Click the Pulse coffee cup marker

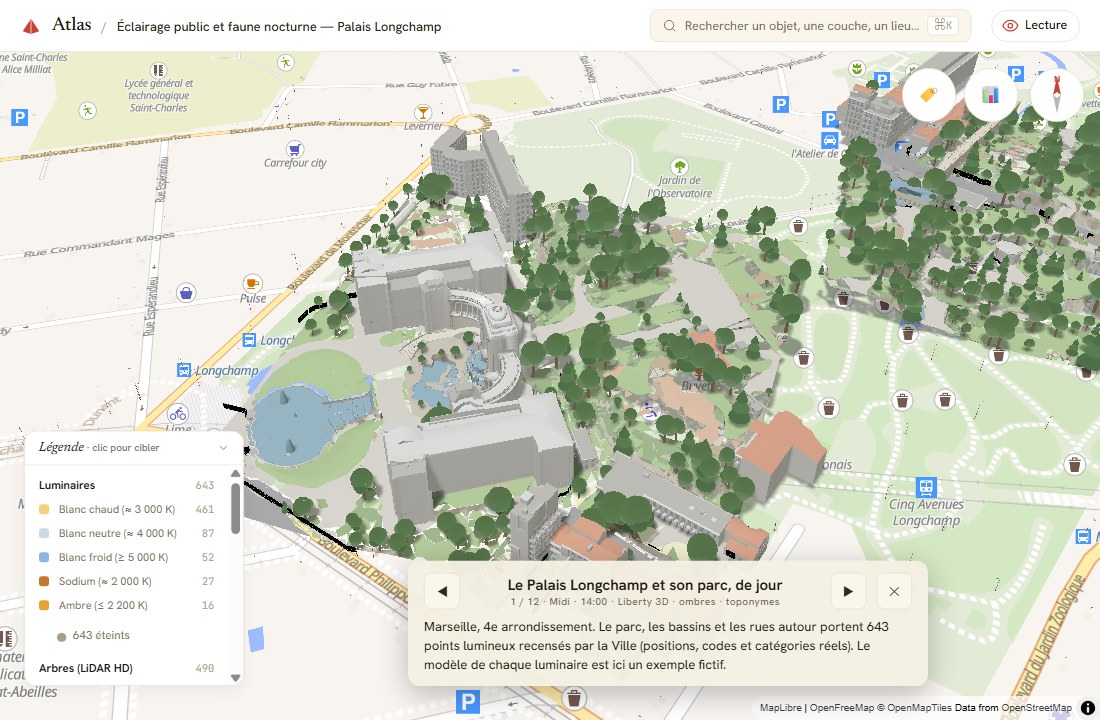click(253, 284)
